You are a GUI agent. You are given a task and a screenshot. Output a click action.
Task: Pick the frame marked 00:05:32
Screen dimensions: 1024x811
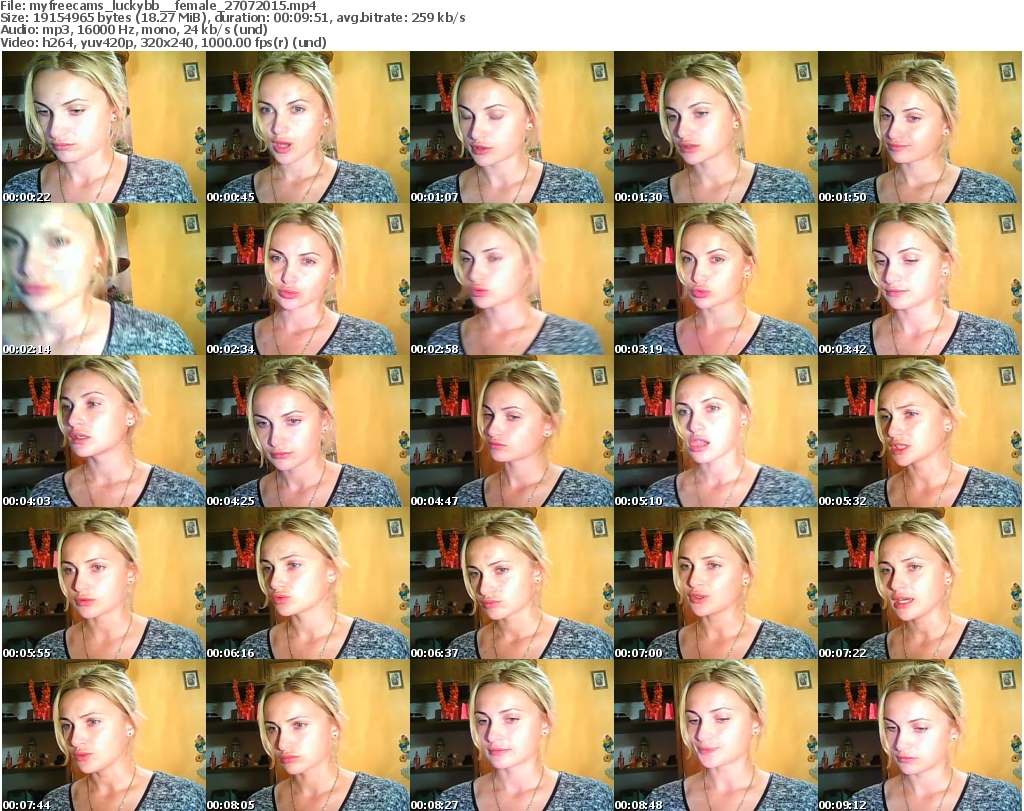[920, 431]
